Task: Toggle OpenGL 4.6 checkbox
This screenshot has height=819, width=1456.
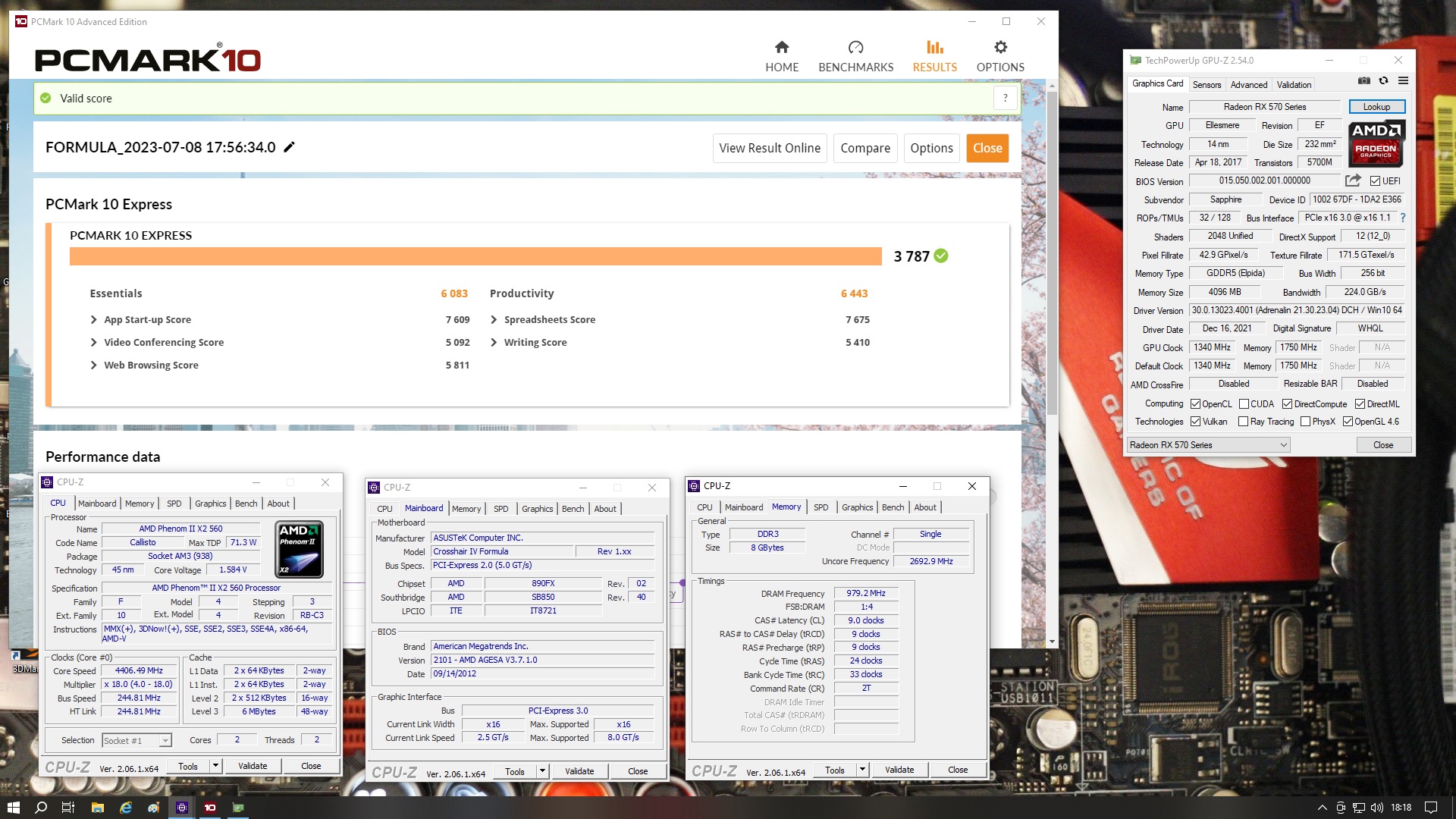Action: 1348,422
